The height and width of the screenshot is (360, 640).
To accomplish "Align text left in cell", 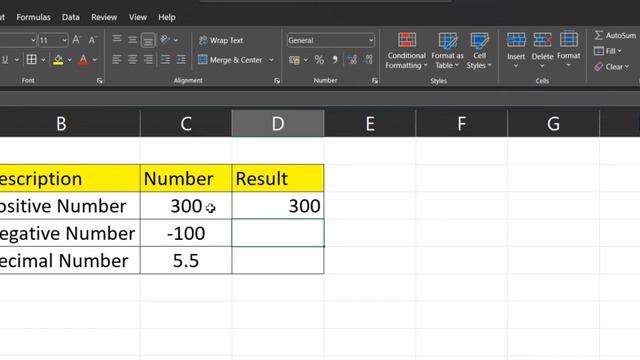I will click(x=117, y=60).
